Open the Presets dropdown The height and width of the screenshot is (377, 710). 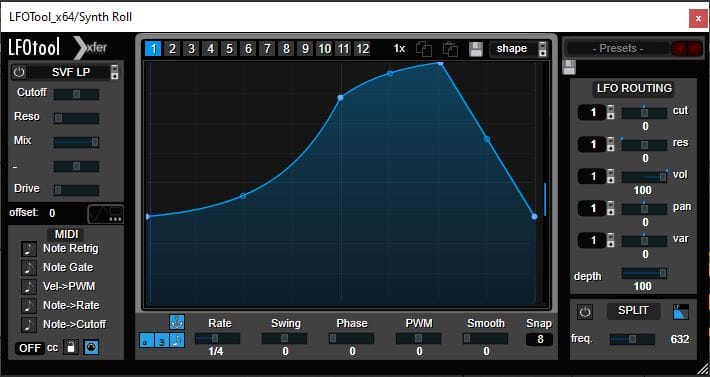(618, 48)
